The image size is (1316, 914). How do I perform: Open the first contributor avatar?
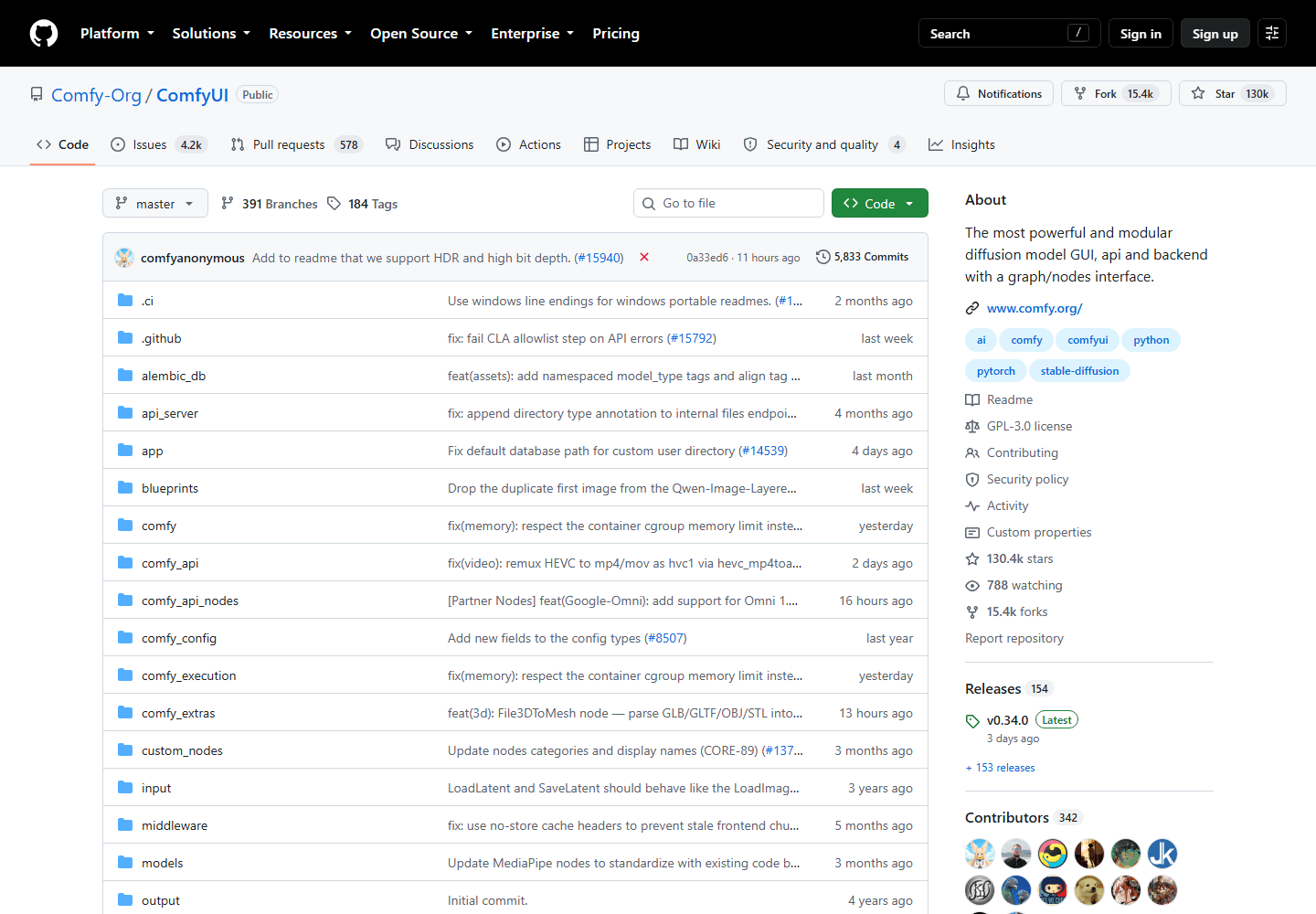coord(980,854)
